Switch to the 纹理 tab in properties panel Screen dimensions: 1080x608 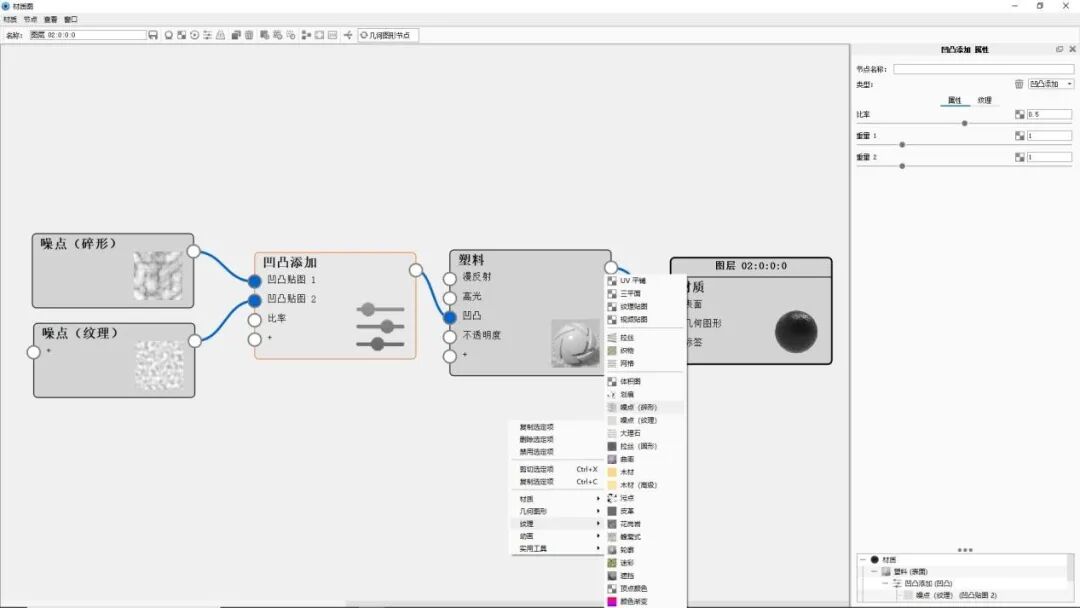coord(985,101)
